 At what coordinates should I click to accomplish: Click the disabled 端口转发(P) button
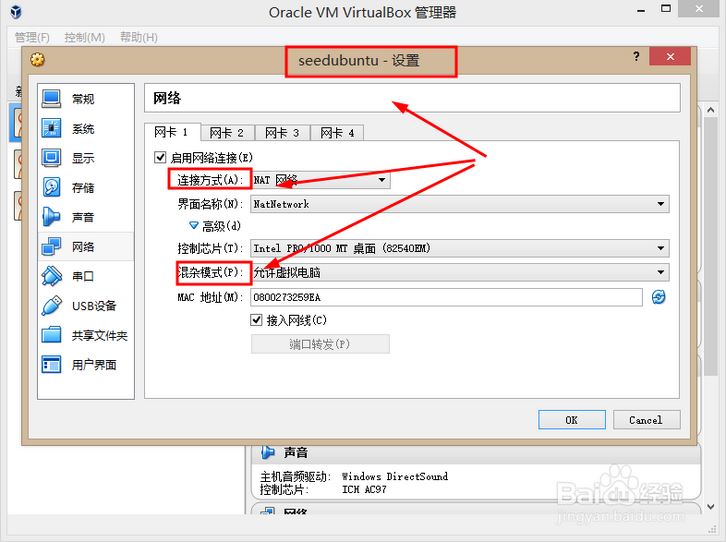320,344
